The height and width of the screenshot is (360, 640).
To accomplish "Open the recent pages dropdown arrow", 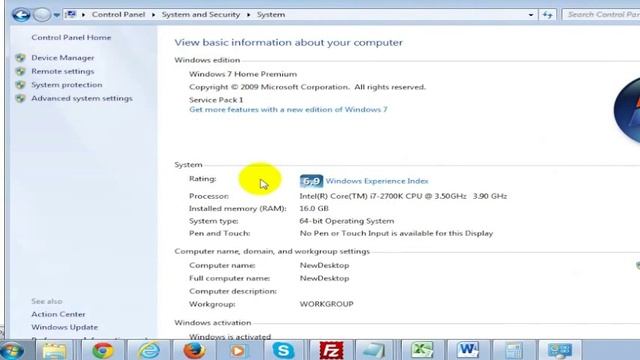I will [x=57, y=15].
